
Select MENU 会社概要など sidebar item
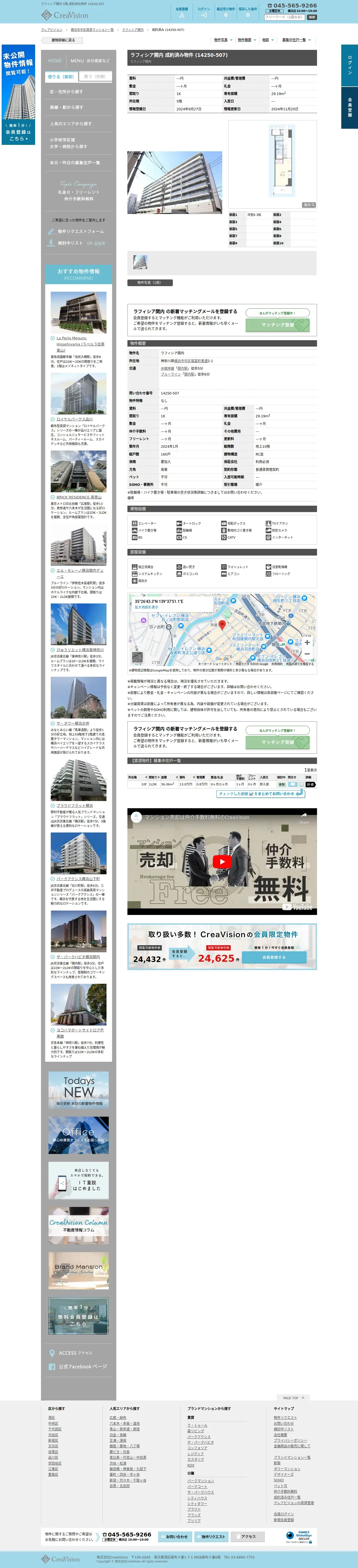pos(90,61)
